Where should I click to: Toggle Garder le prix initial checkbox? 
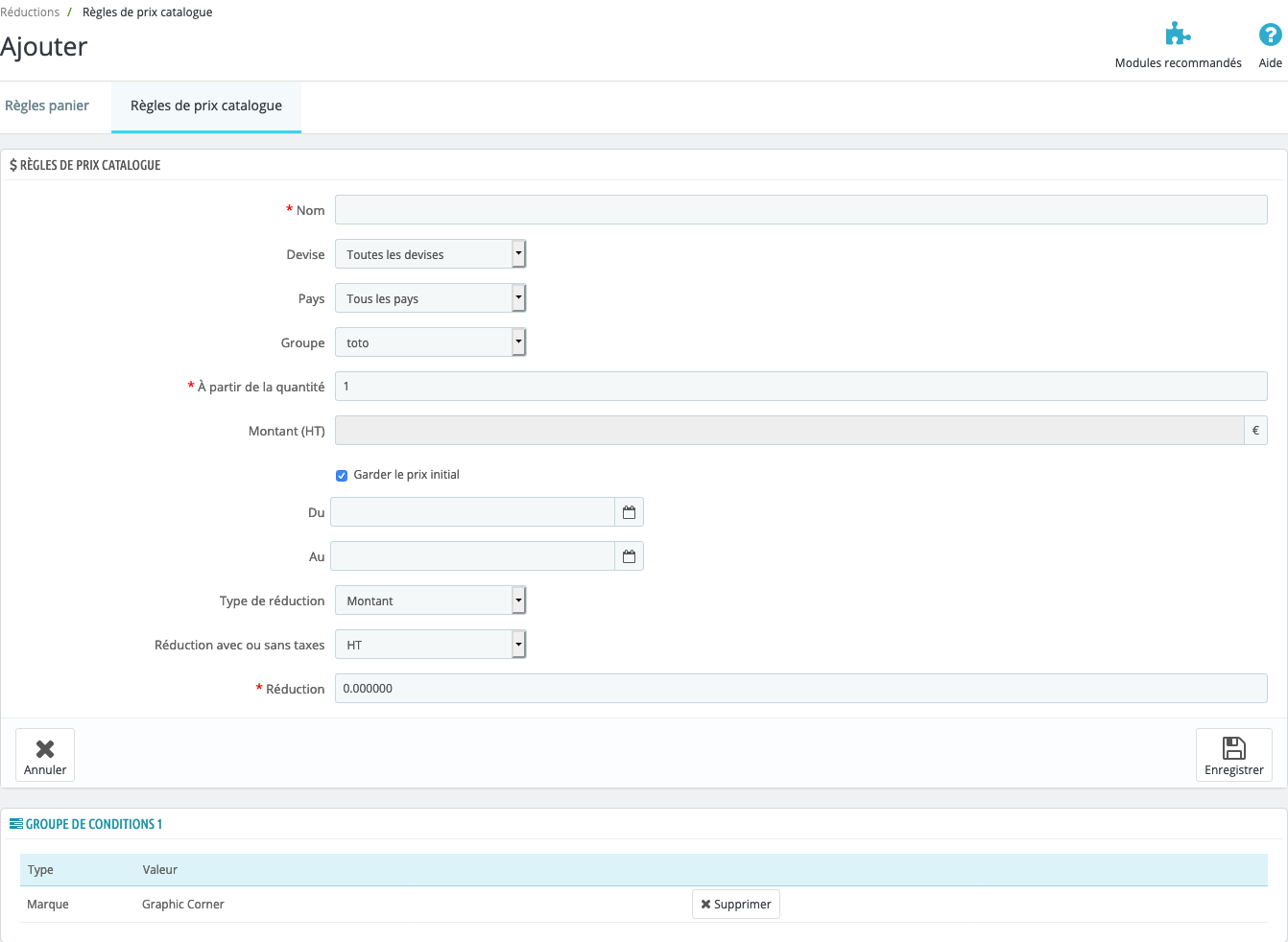(x=342, y=476)
